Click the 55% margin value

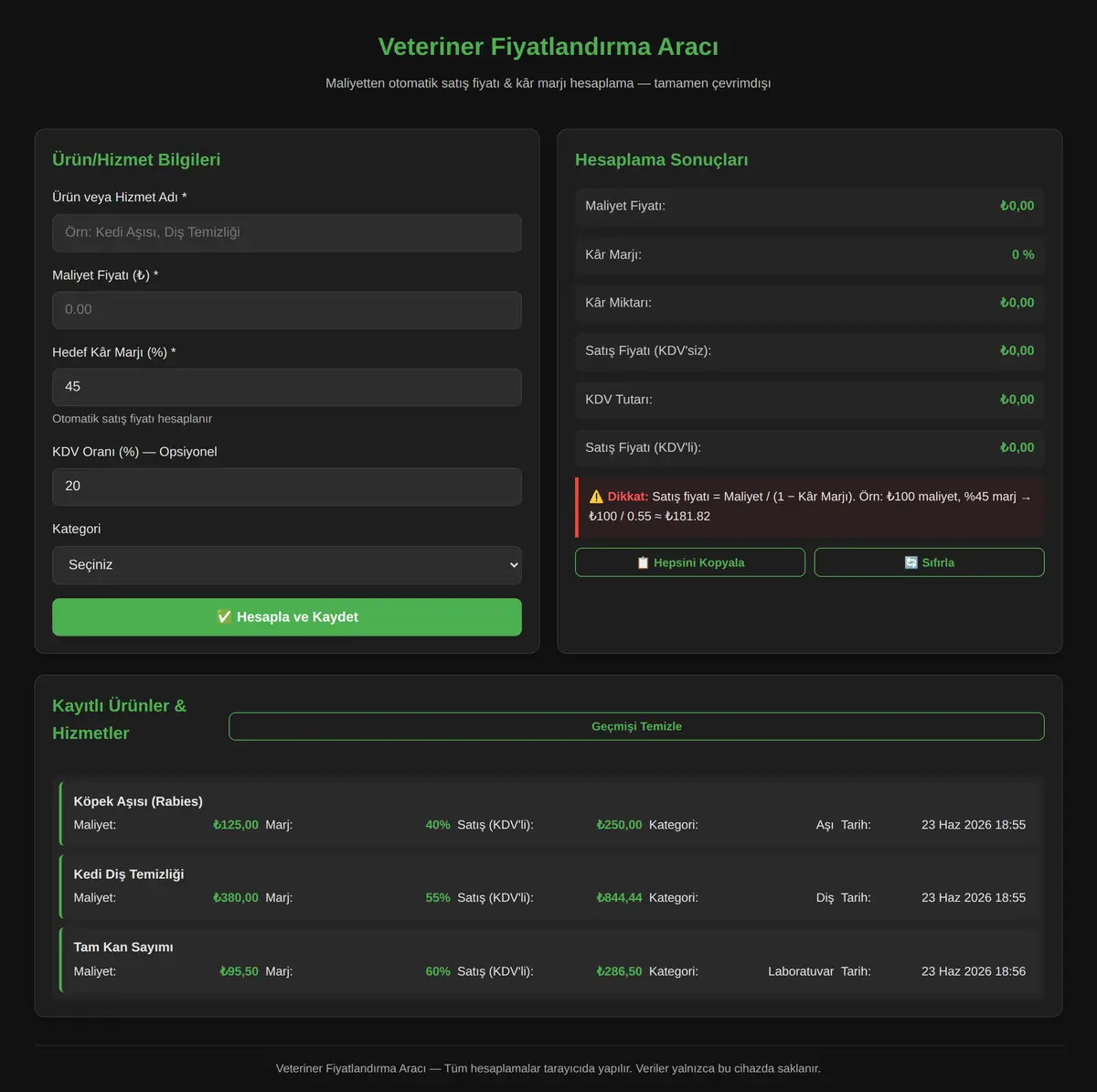[438, 898]
